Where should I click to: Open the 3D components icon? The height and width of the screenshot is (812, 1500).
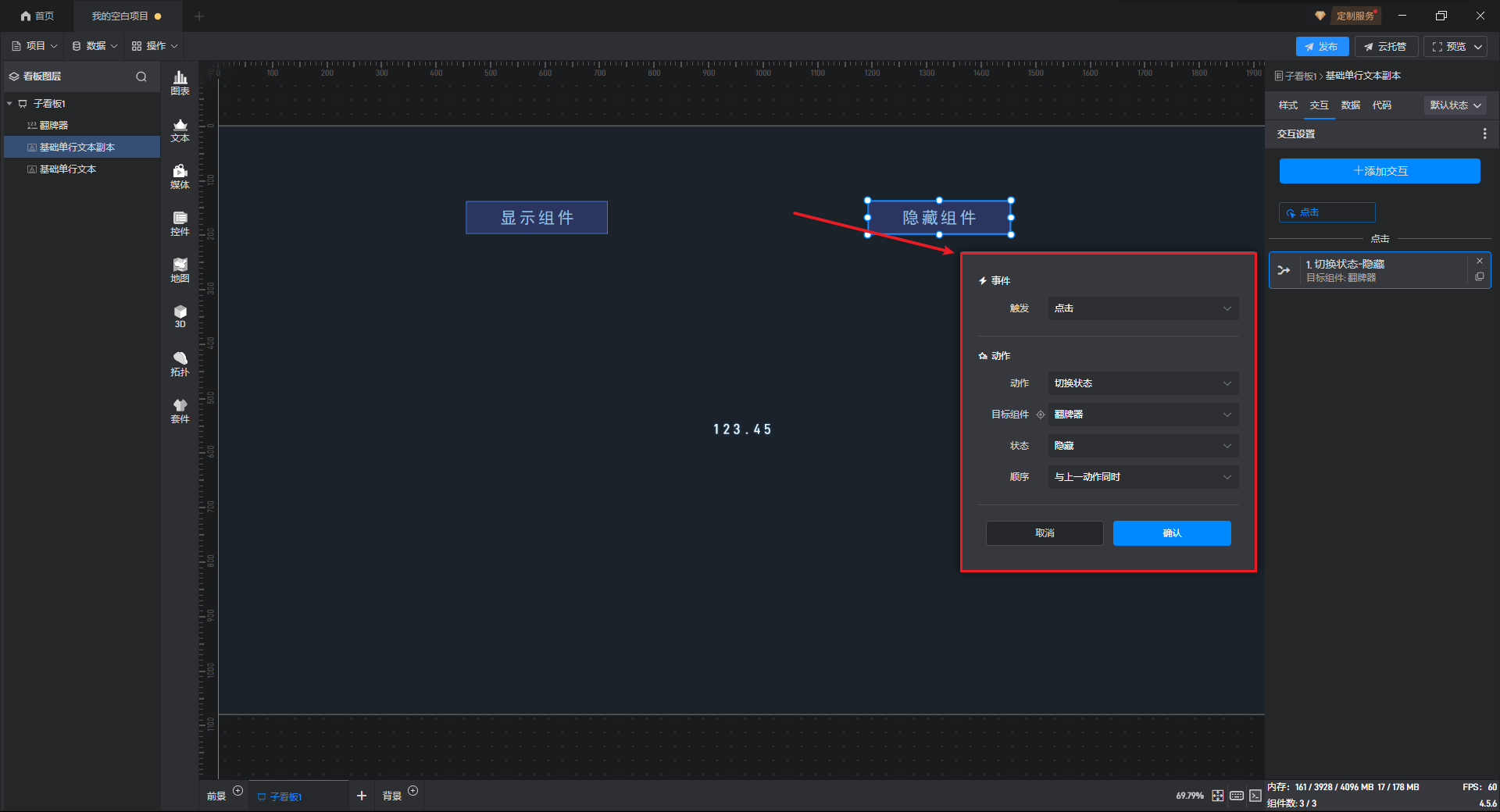click(x=180, y=316)
